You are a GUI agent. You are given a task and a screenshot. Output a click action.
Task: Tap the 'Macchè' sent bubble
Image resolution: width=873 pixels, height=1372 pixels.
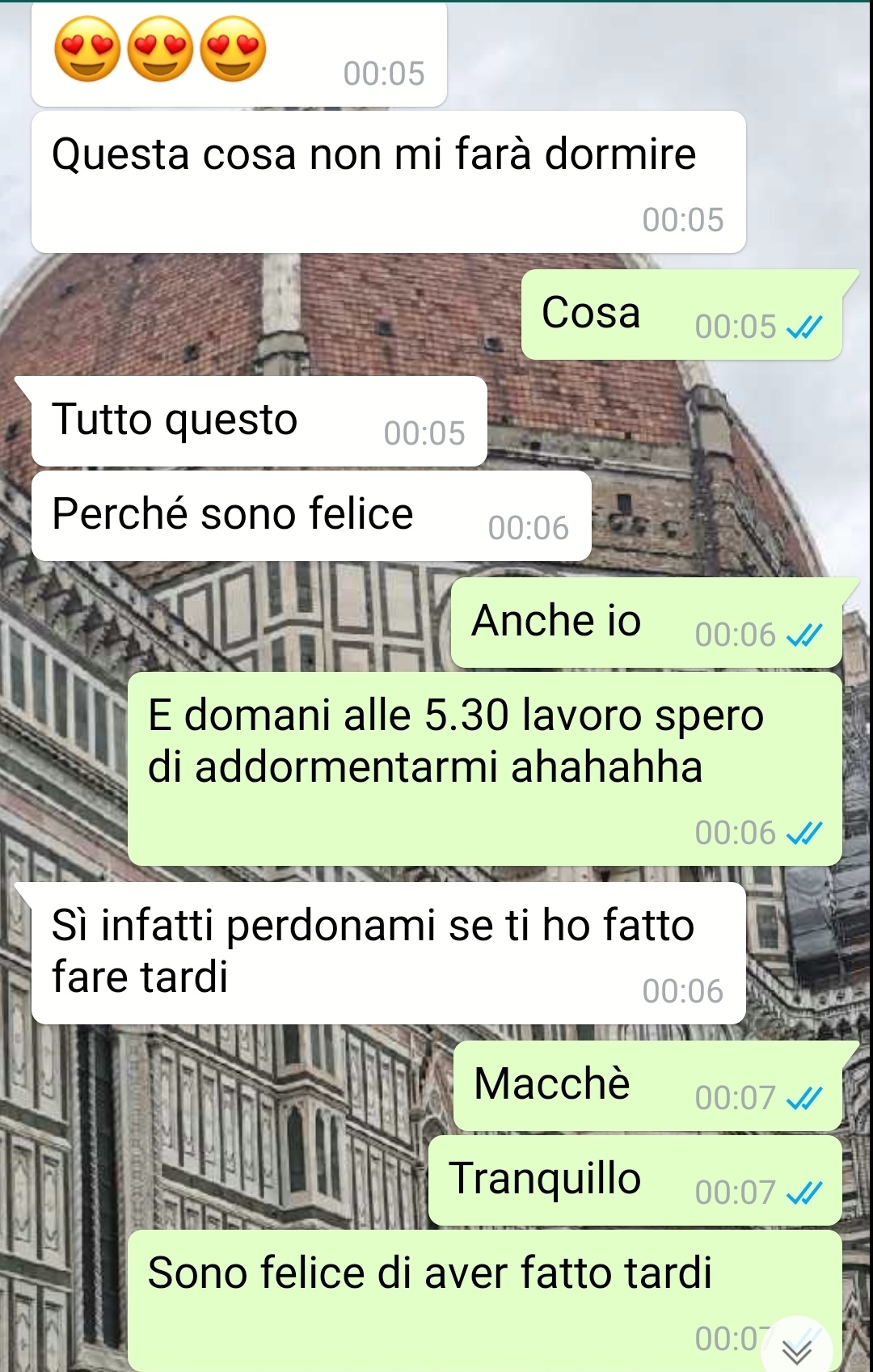(648, 1086)
